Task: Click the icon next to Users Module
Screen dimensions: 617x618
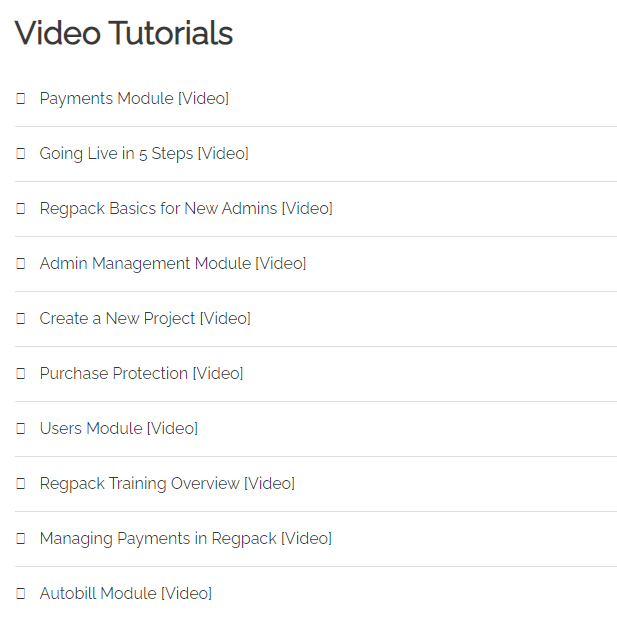Action: coord(20,428)
